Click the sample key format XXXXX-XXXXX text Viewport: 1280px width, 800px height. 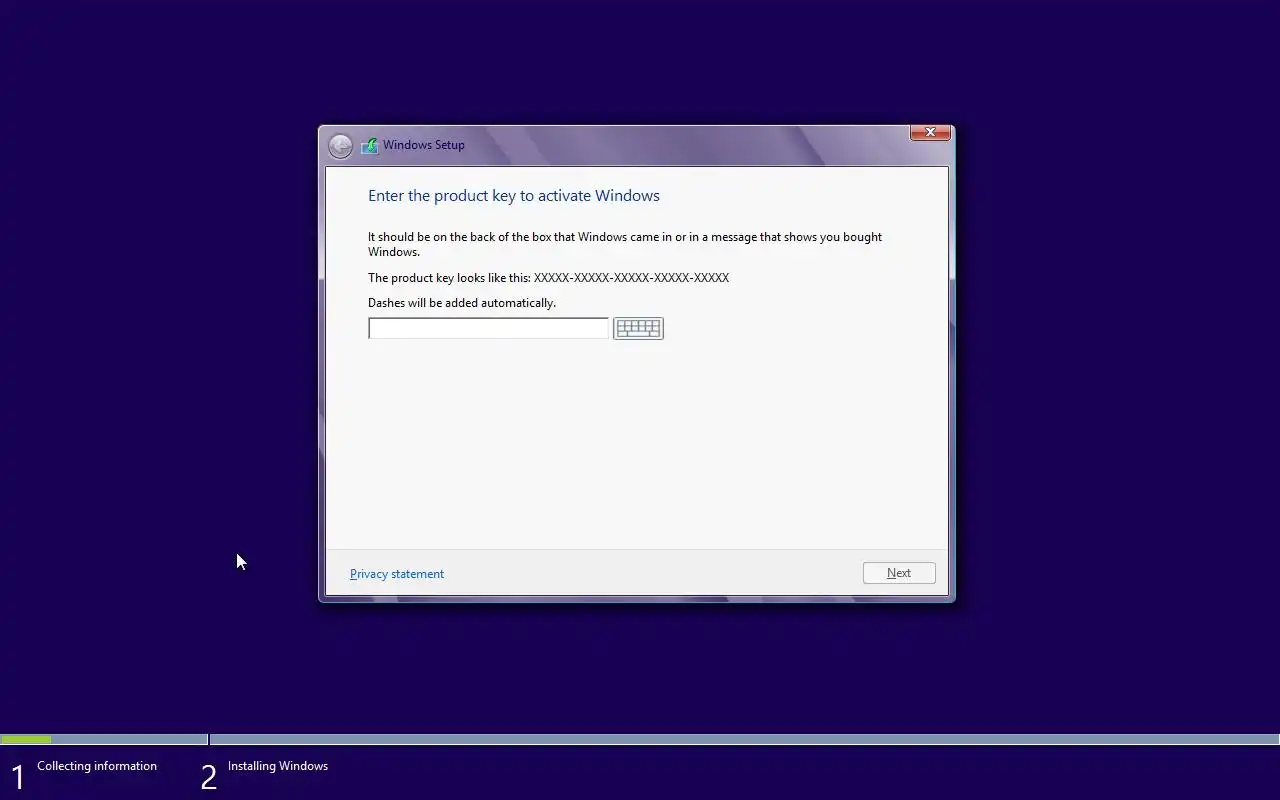pyautogui.click(x=631, y=278)
